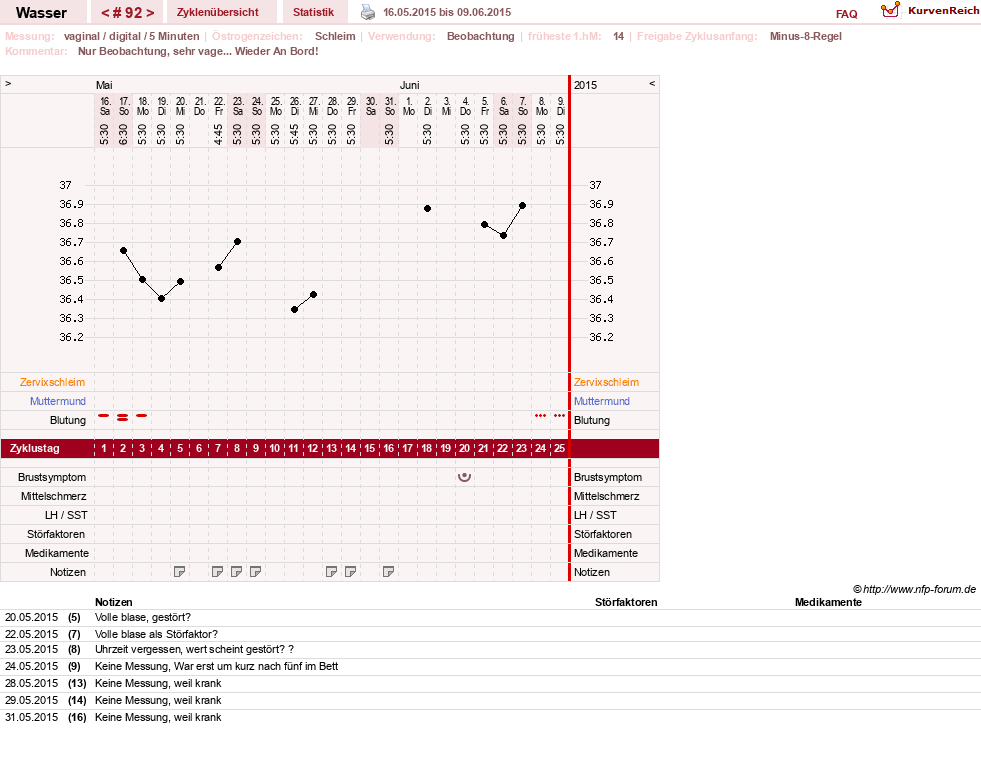Click the bleeding marker on cycle day 3
Screen dimensions: 981x761
[142, 416]
